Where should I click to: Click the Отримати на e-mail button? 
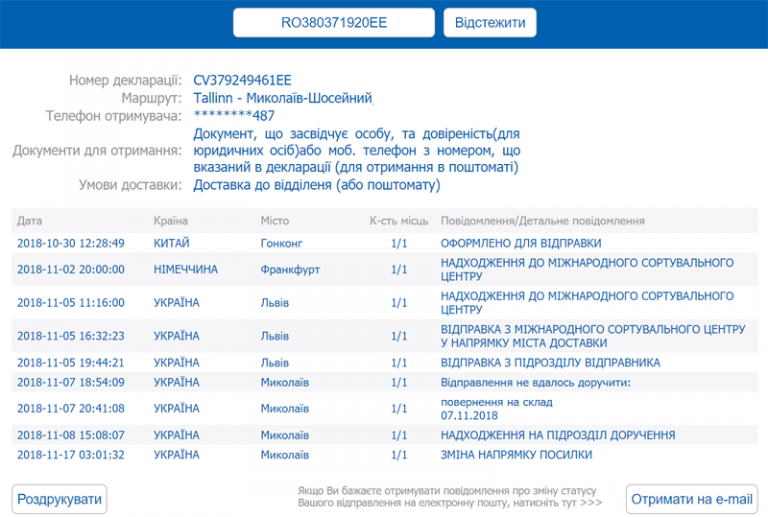(692, 499)
